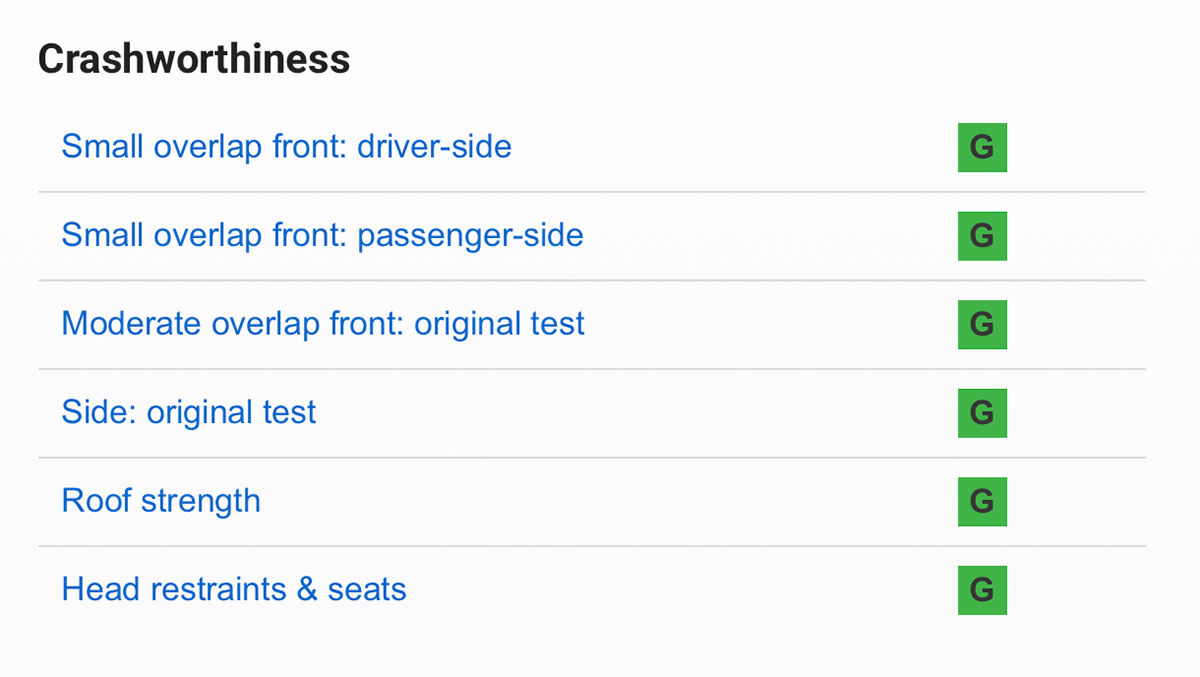Image resolution: width=1200 pixels, height=677 pixels.
Task: Select the Roof strength Good rating badge
Action: coord(982,501)
